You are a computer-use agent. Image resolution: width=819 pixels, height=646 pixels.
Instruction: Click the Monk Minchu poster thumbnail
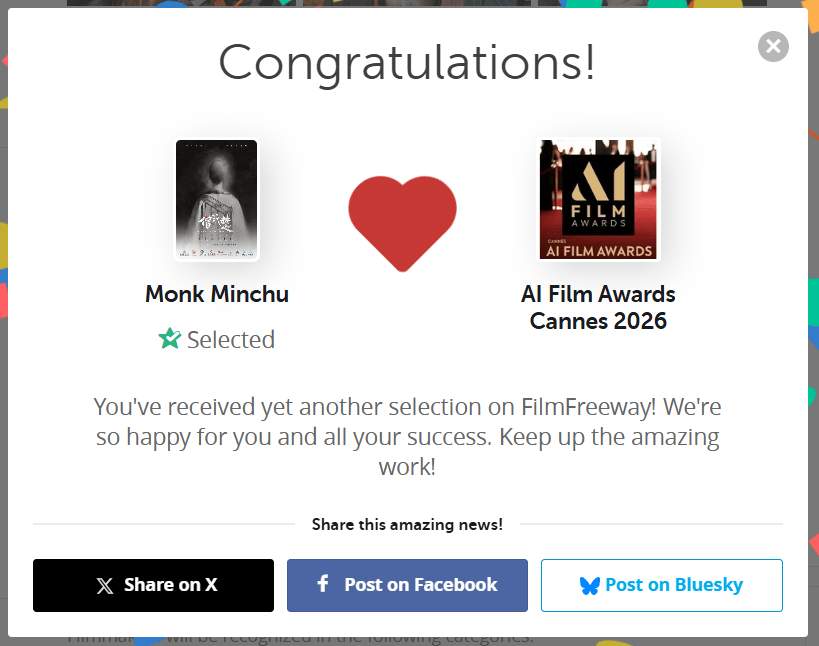[216, 200]
